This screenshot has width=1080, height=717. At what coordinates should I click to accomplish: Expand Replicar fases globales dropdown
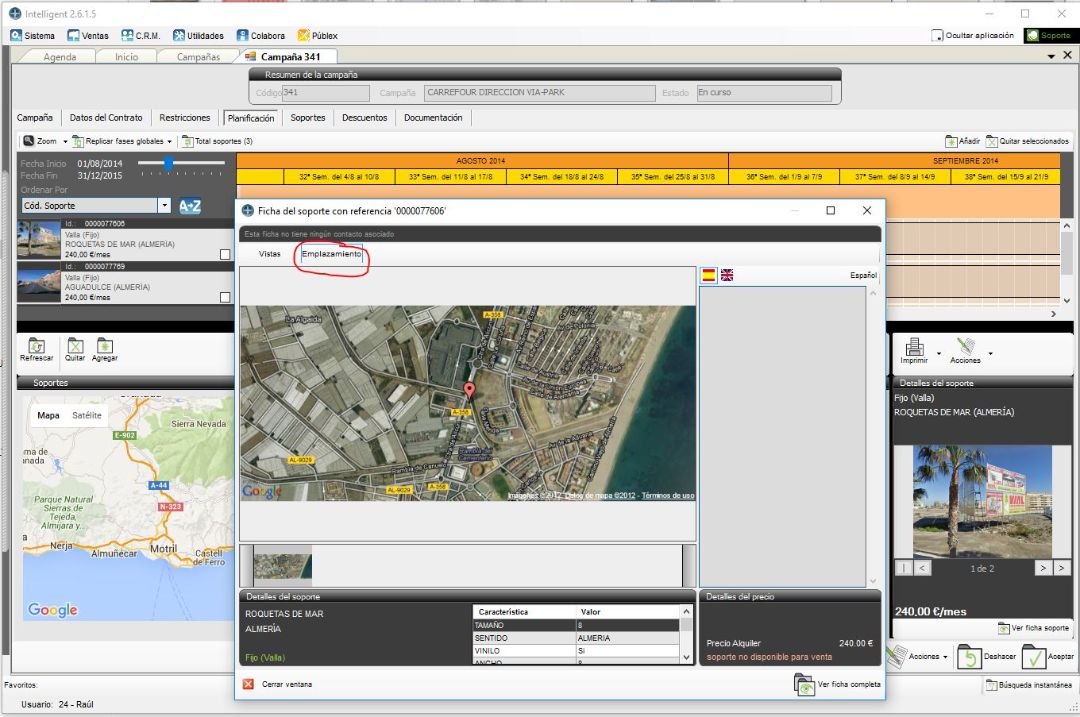tap(170, 142)
